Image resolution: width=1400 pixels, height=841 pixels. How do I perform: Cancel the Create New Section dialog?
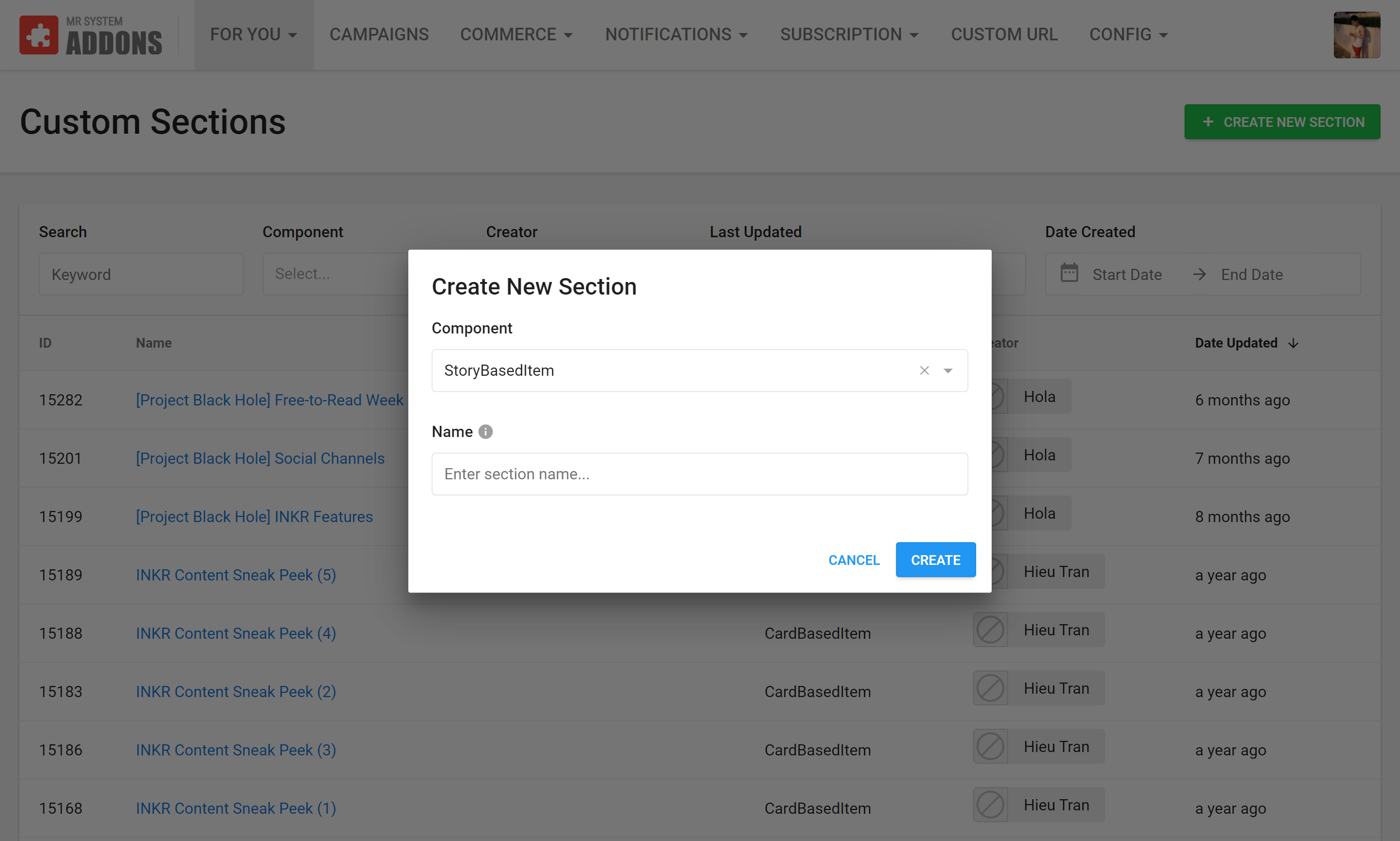[x=854, y=560]
